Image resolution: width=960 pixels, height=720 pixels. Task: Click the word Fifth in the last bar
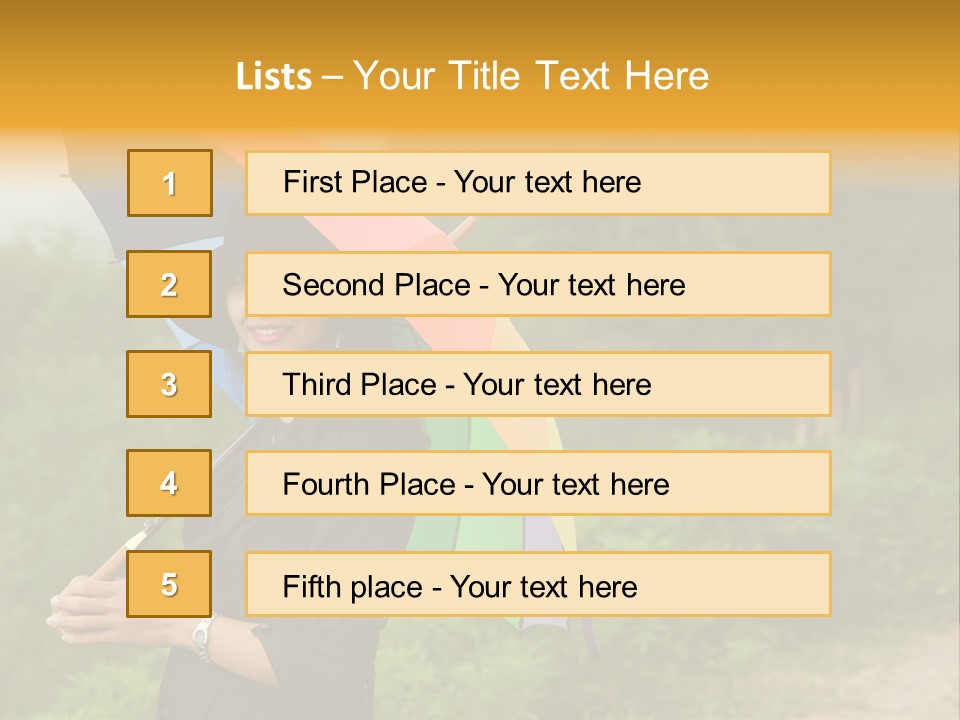click(x=309, y=586)
